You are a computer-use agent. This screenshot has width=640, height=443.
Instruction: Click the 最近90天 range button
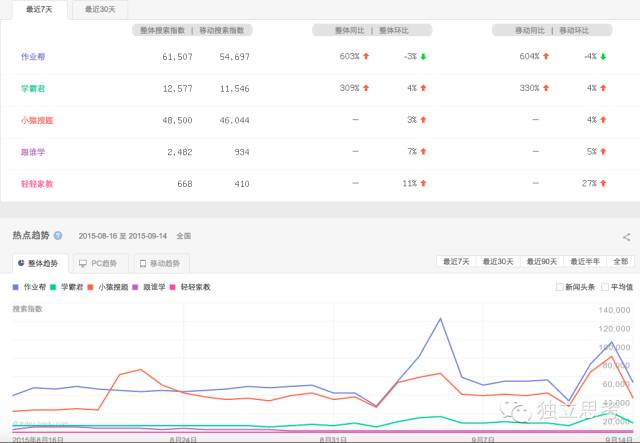coord(541,262)
